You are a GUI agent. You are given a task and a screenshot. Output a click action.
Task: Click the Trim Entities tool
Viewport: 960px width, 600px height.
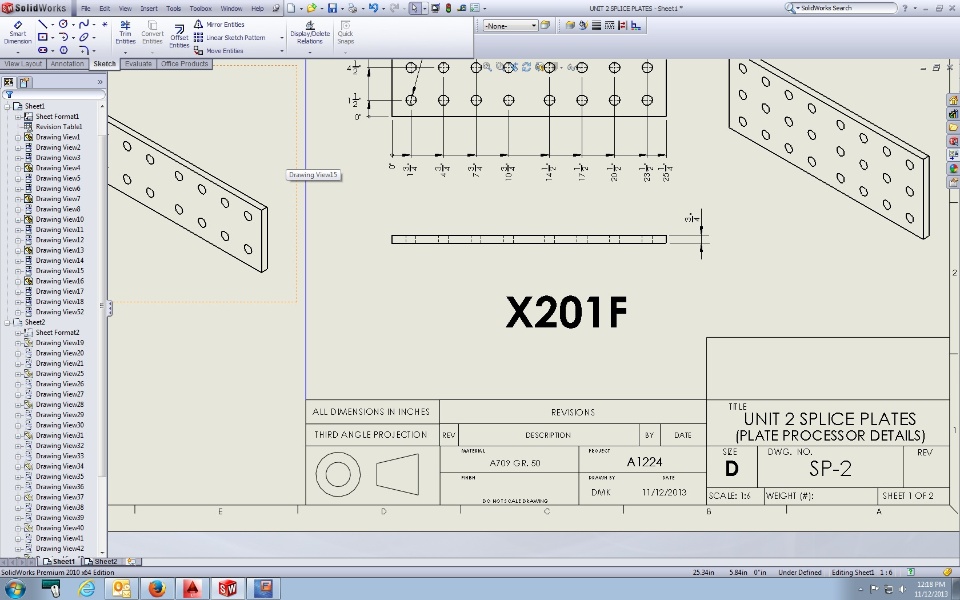pos(125,32)
